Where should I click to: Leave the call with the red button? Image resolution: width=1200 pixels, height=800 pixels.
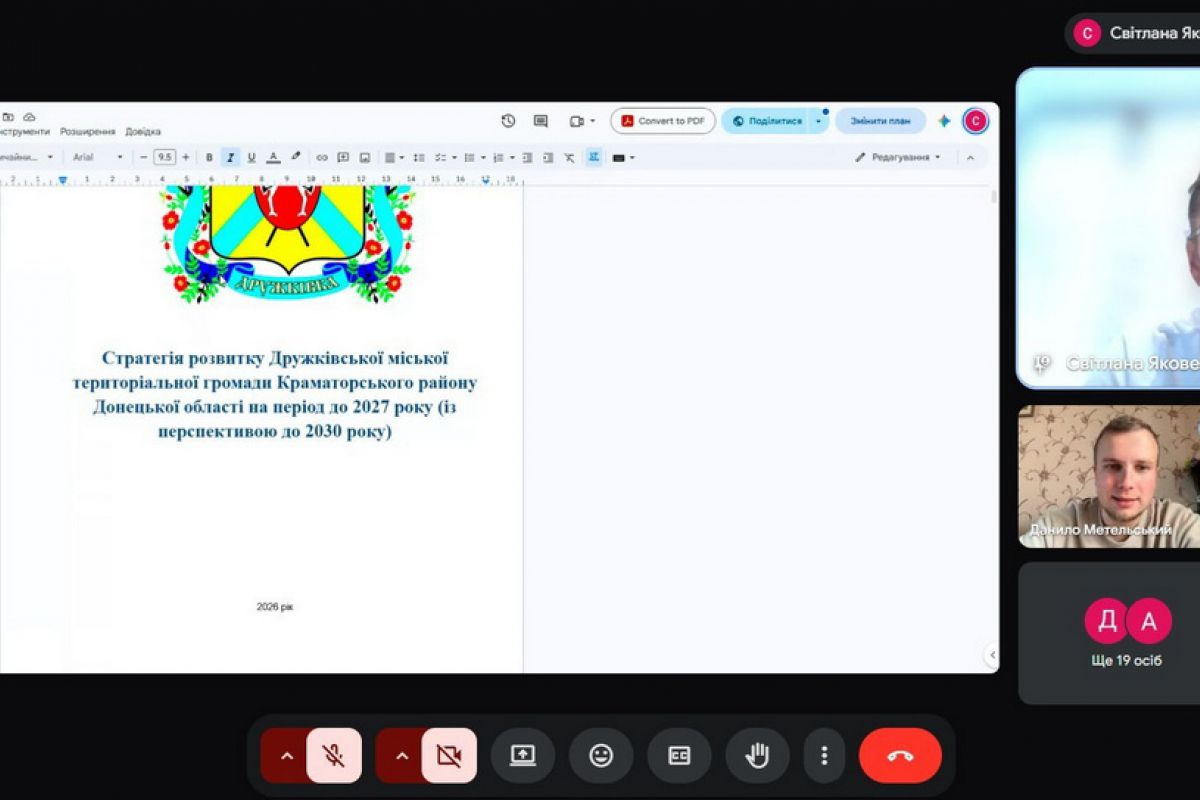click(x=900, y=755)
